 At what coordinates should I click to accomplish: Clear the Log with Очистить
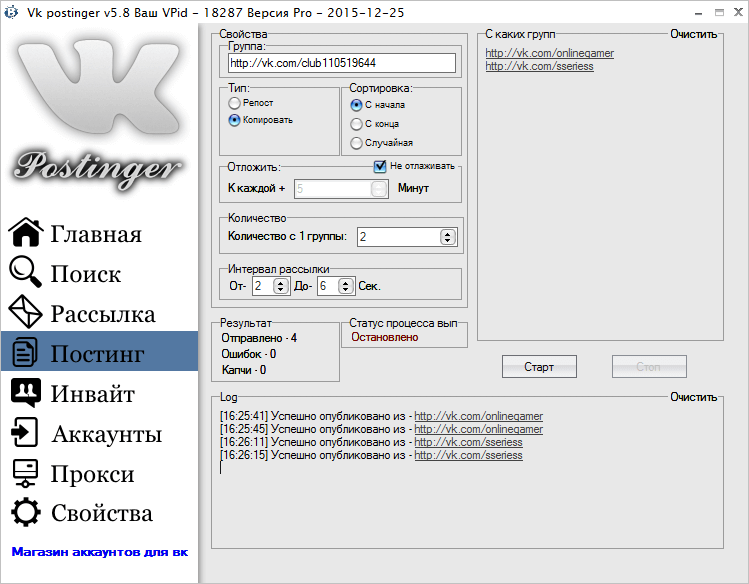point(693,397)
